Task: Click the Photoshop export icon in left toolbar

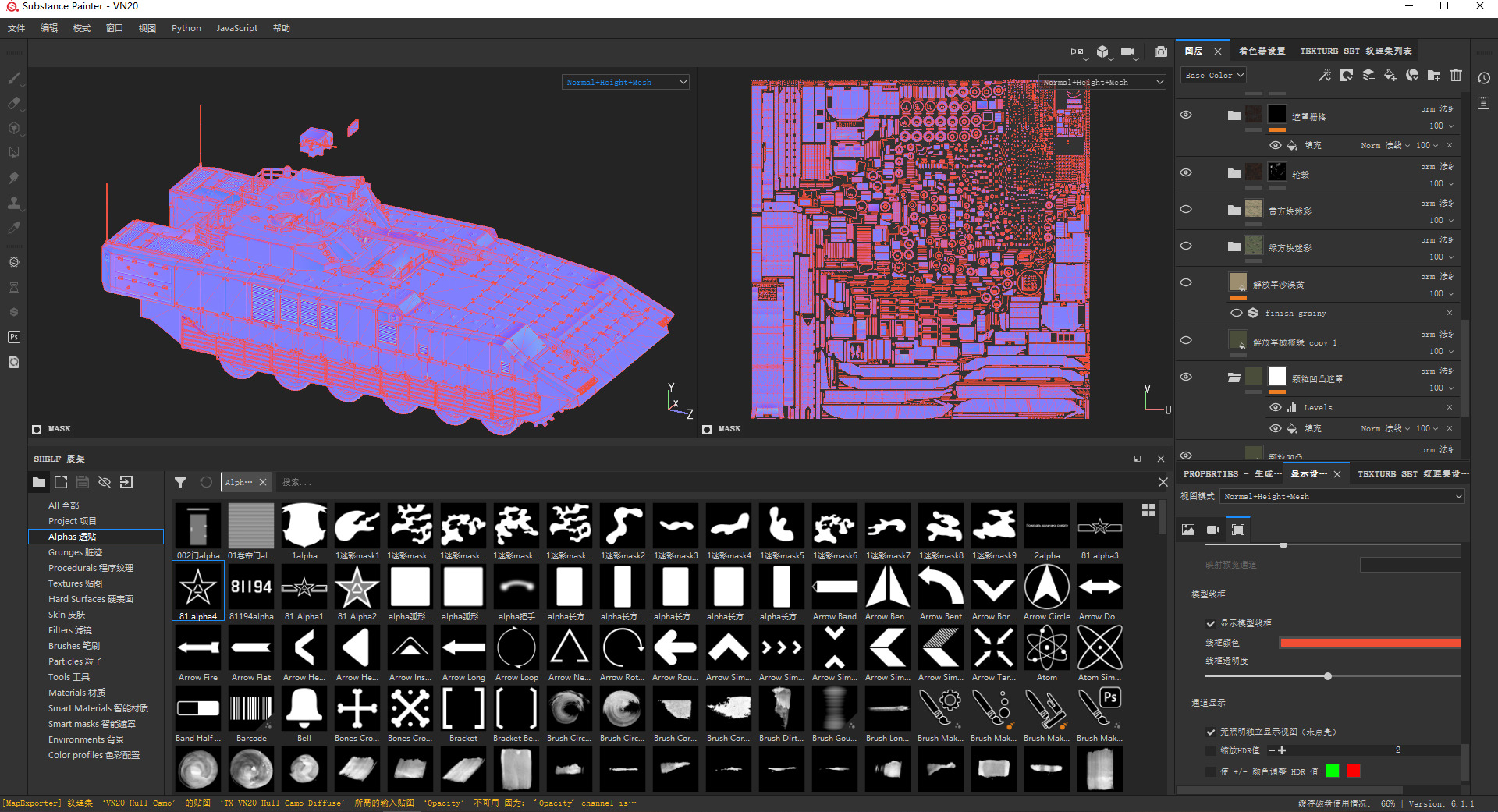Action: (x=14, y=337)
